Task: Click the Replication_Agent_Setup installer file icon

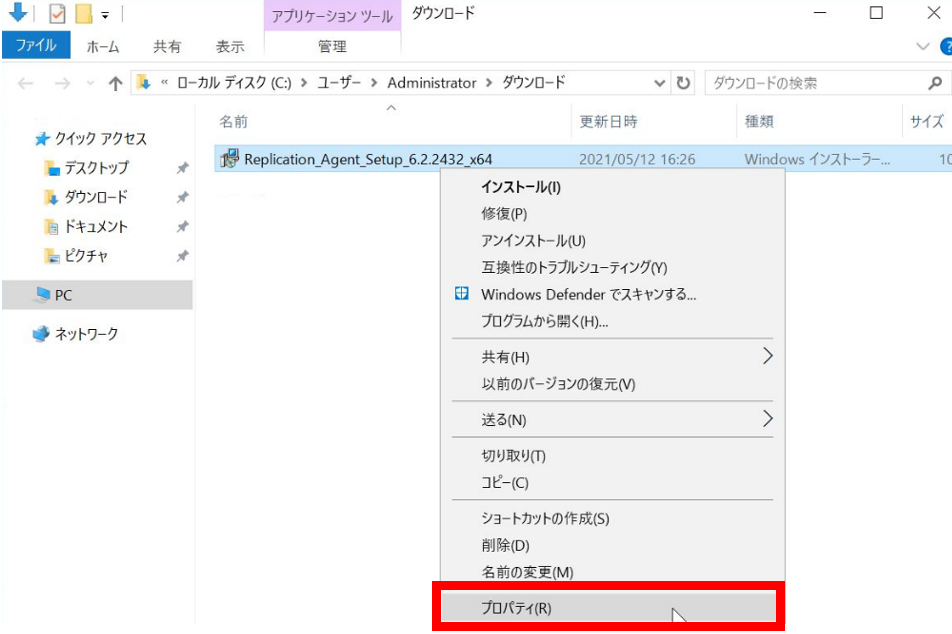Action: coord(230,158)
